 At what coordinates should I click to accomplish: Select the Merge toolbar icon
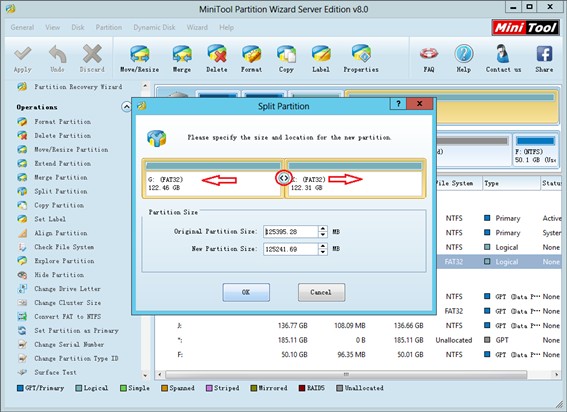point(182,54)
